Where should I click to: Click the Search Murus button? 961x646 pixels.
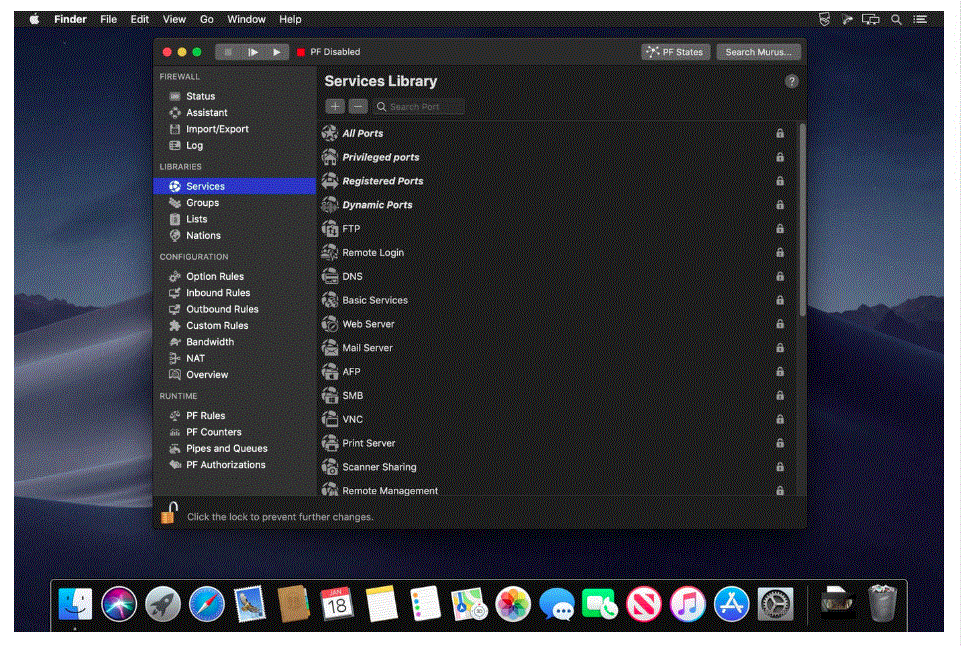click(x=758, y=52)
